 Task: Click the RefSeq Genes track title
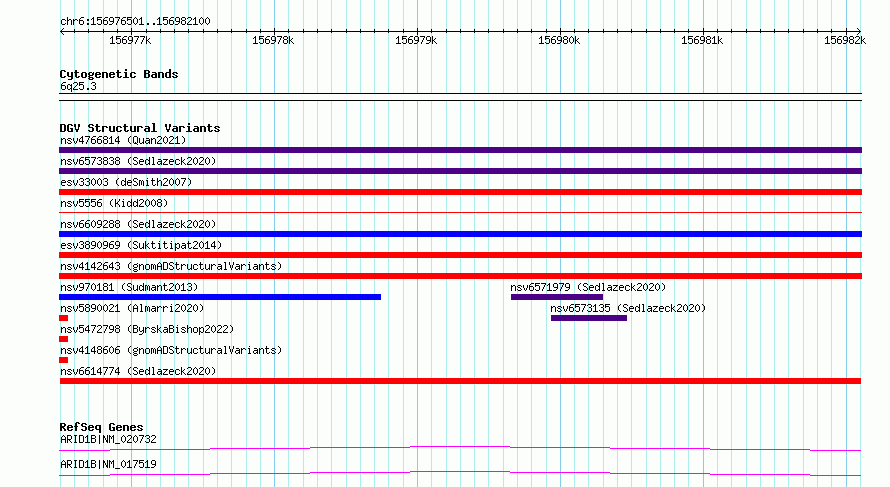click(x=101, y=427)
